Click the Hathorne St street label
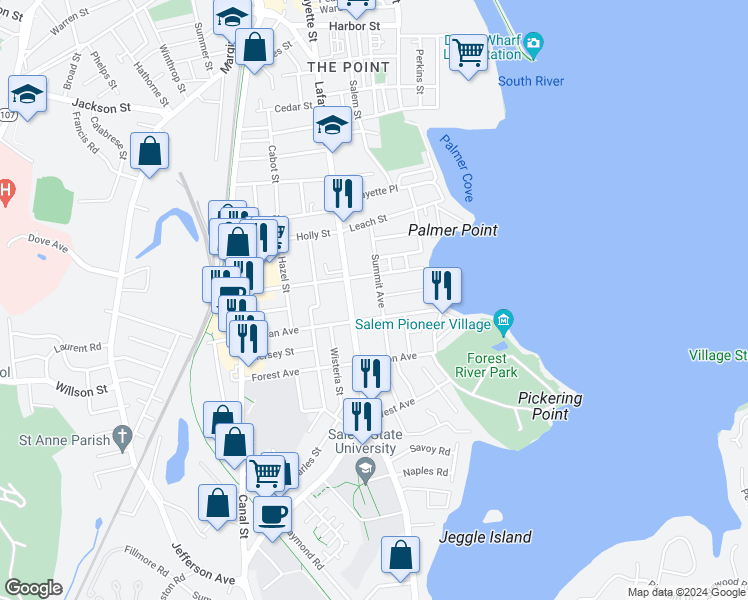This screenshot has width=748, height=600. pos(151,84)
